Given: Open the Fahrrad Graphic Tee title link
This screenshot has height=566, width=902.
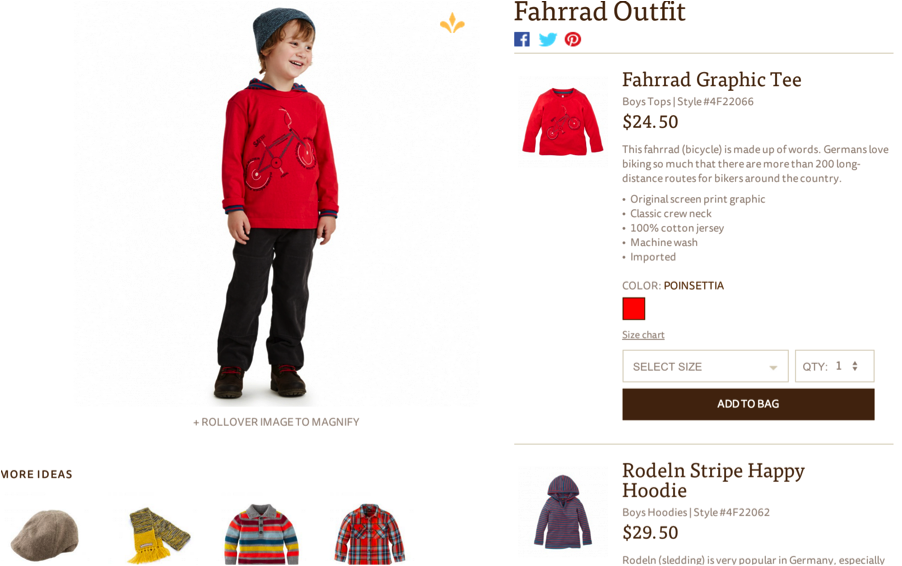Looking at the screenshot, I should pos(712,79).
